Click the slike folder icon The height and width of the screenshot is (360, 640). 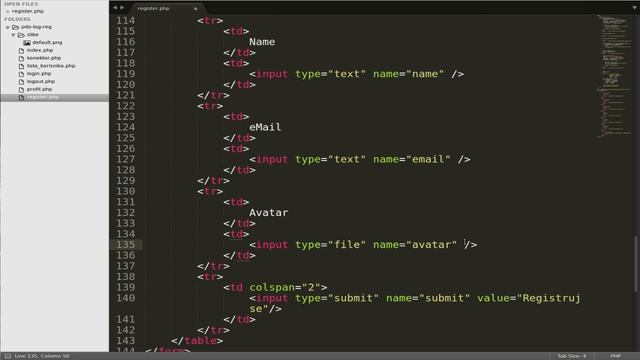click(21, 35)
